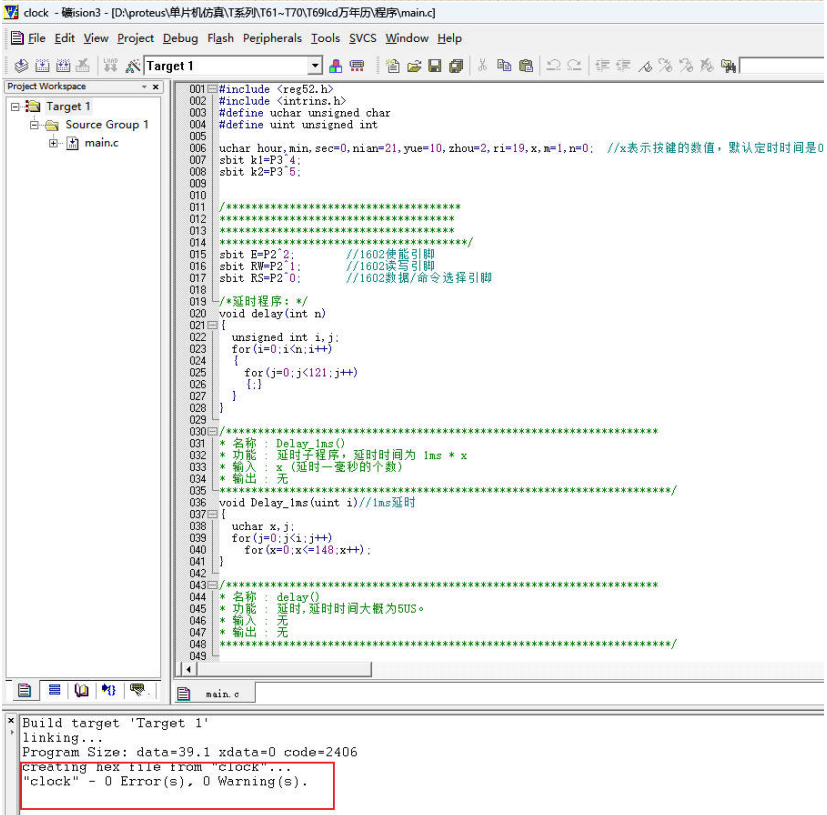827x815 pixels.
Task: Collapse the Target 1 tree node
Action: tap(15, 106)
